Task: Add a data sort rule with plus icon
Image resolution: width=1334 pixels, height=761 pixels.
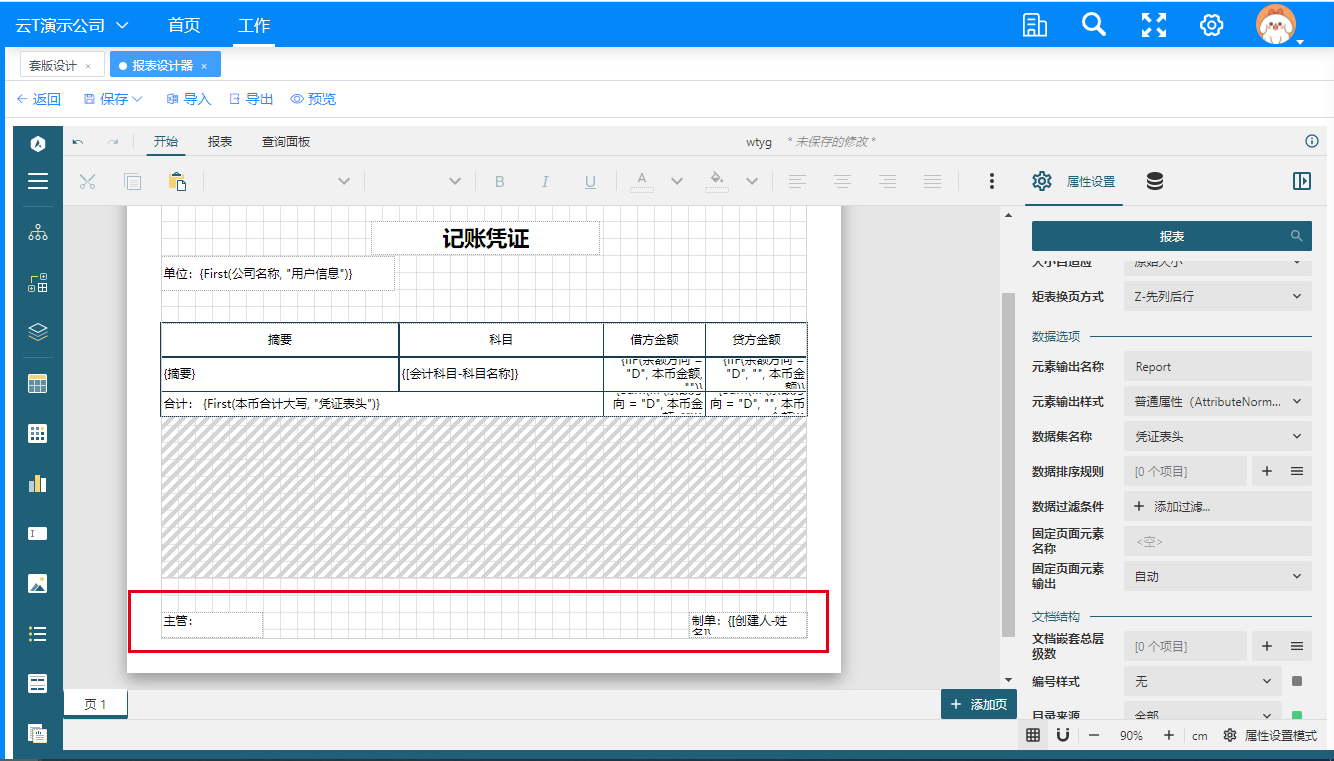Action: pos(1266,471)
